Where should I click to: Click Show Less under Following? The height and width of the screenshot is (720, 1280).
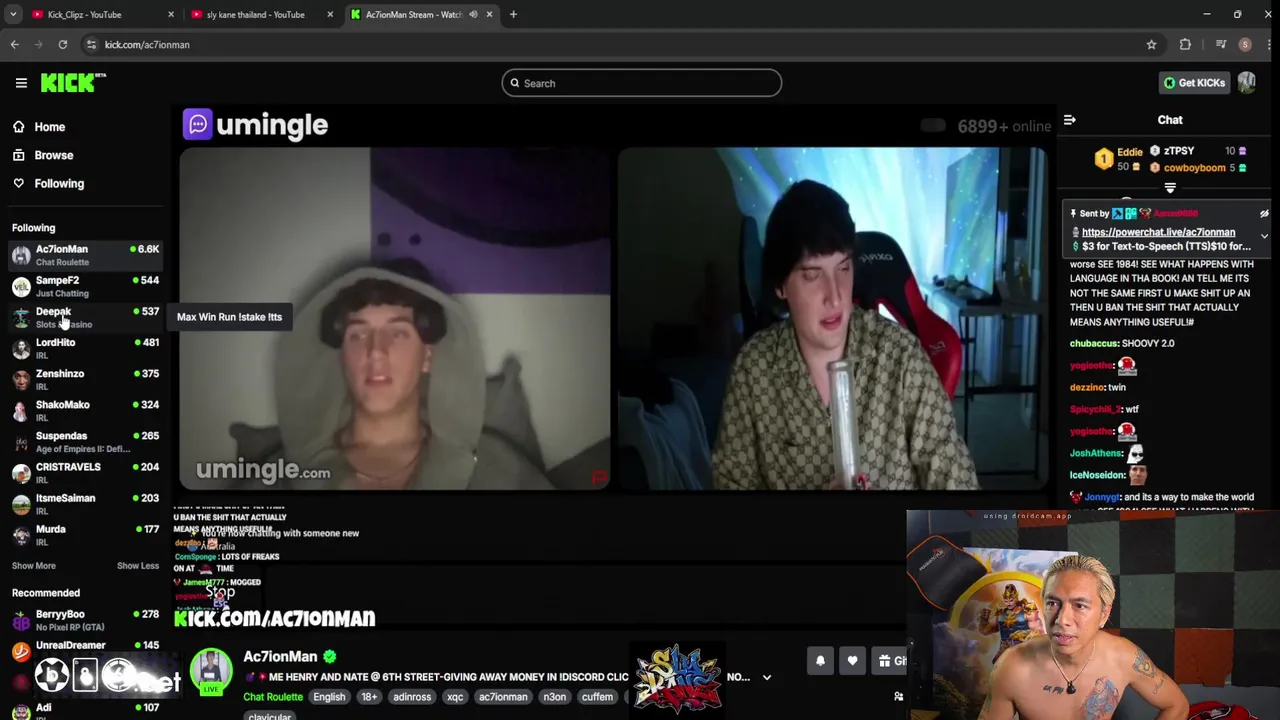point(138,566)
